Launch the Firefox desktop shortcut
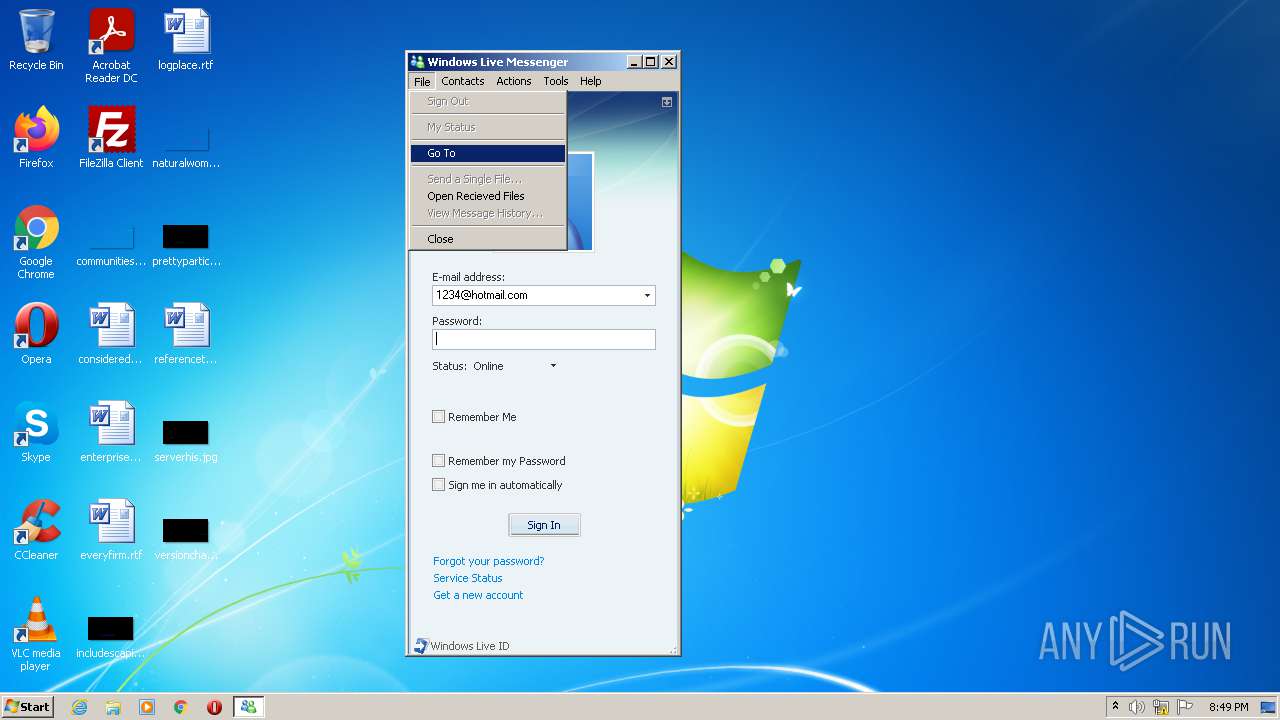Screen dimensions: 1280x720 pos(36,138)
